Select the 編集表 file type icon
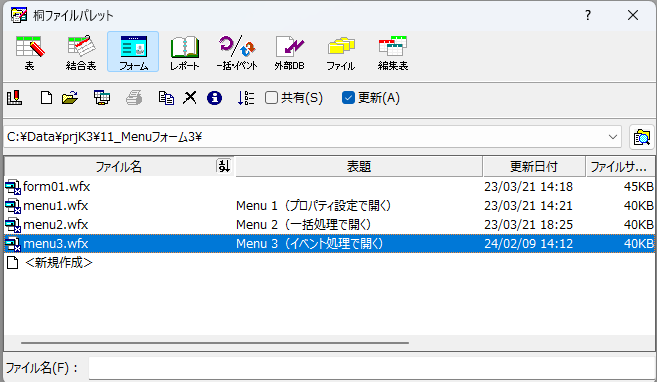657x382 pixels. pyautogui.click(x=393, y=52)
